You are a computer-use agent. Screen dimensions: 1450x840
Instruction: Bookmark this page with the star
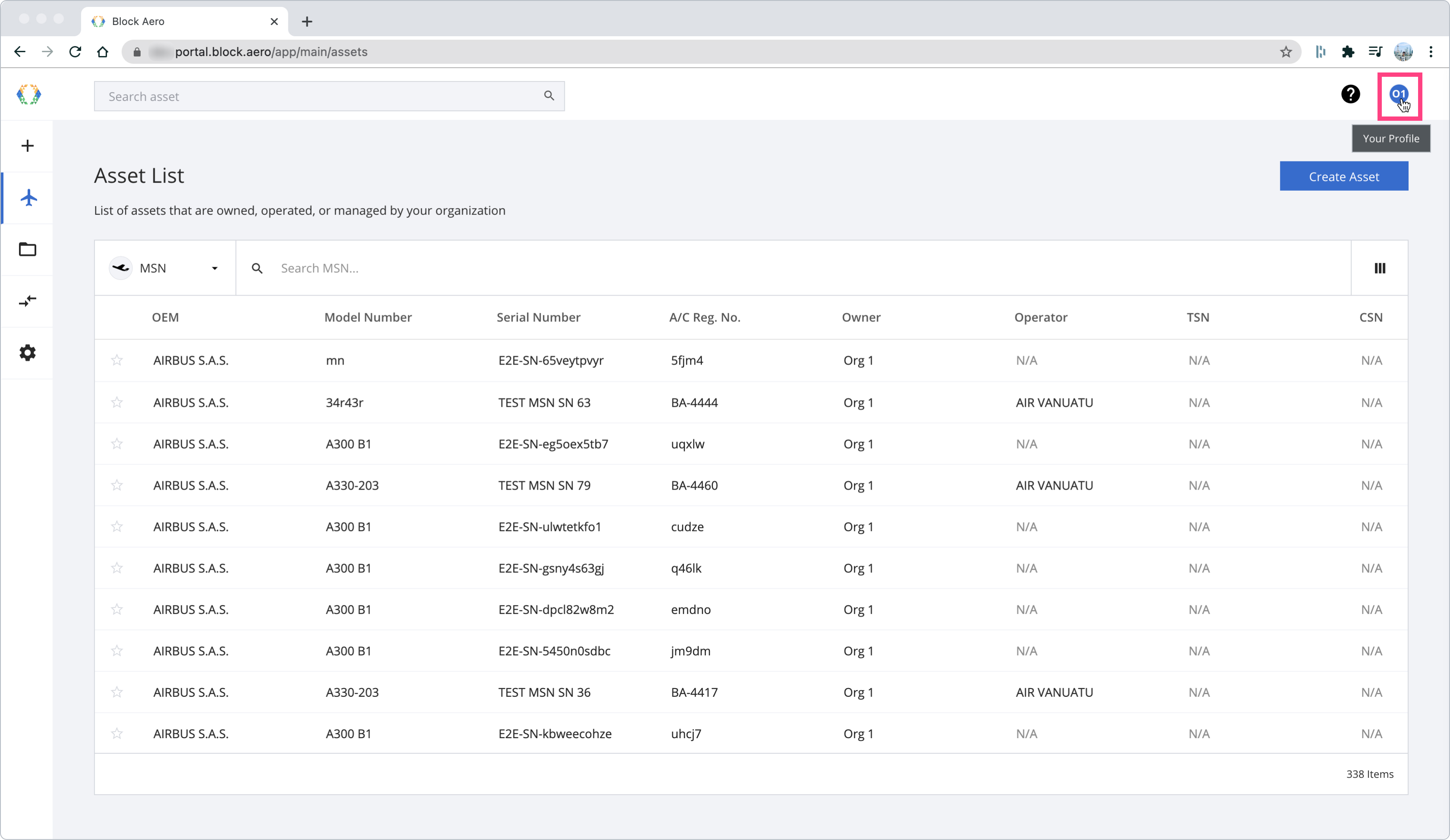[x=1286, y=52]
